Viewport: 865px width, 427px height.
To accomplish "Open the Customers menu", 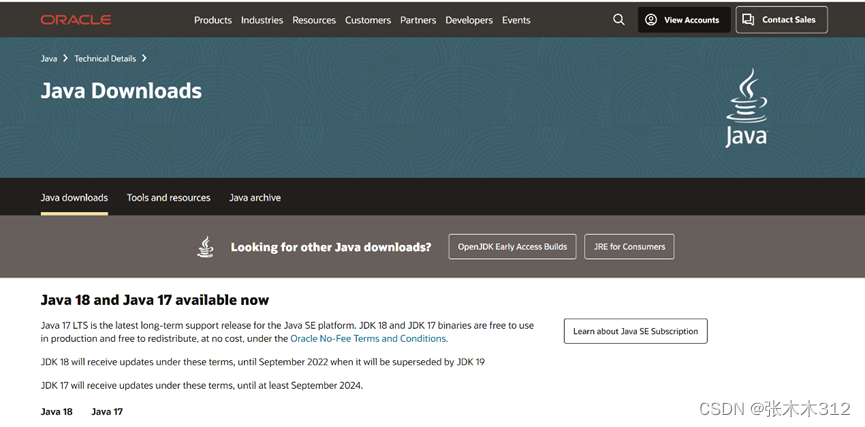I will [x=368, y=20].
